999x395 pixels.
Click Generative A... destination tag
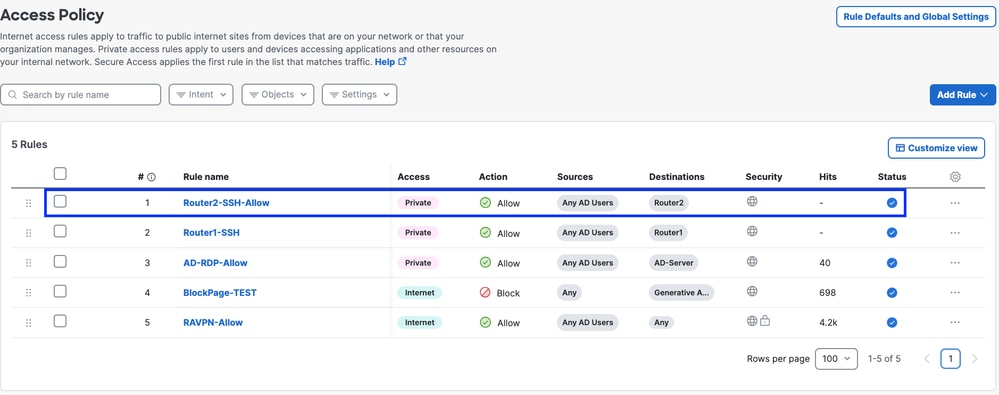682,292
